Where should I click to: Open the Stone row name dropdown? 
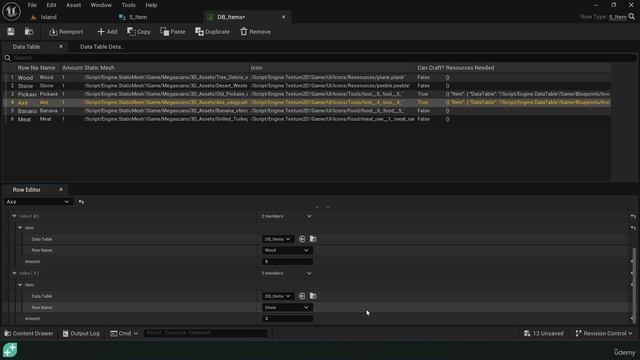point(287,307)
